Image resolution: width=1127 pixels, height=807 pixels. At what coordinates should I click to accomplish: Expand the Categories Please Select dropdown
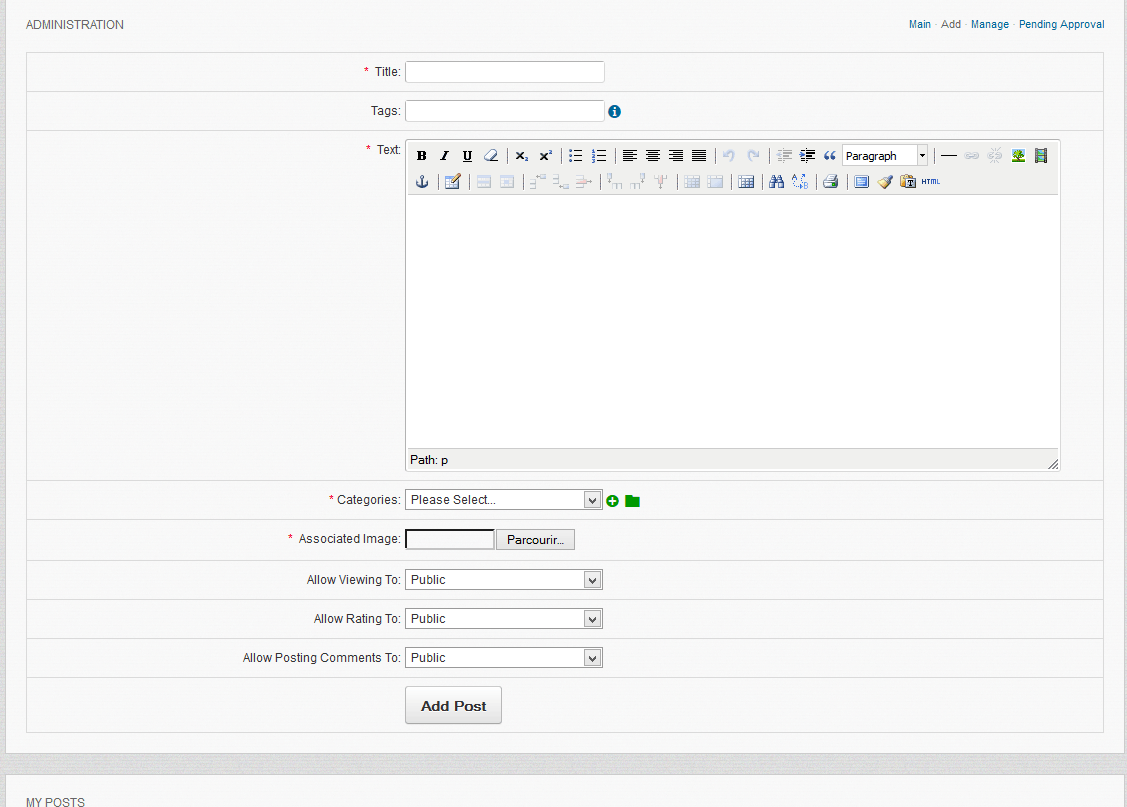point(503,500)
